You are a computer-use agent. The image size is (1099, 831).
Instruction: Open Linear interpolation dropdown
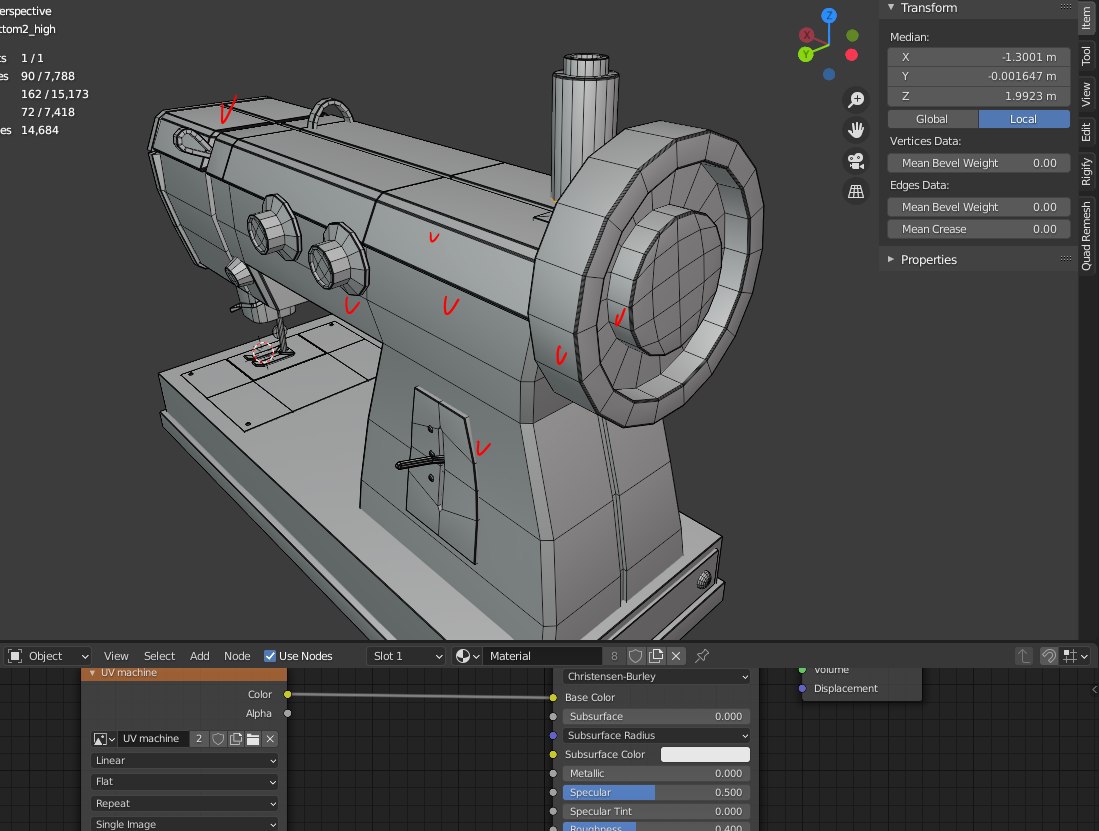pyautogui.click(x=184, y=760)
